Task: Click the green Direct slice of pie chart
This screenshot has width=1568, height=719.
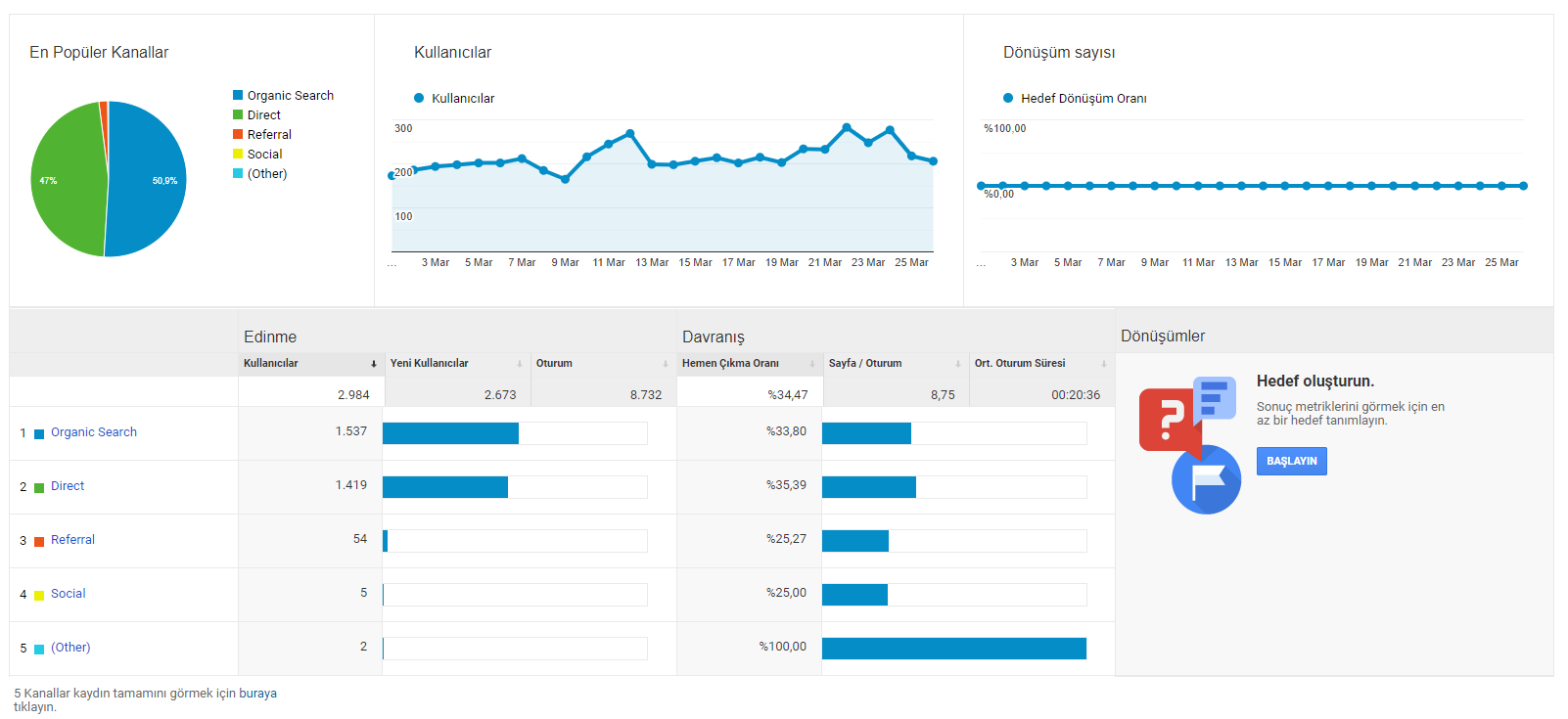Action: 69,181
